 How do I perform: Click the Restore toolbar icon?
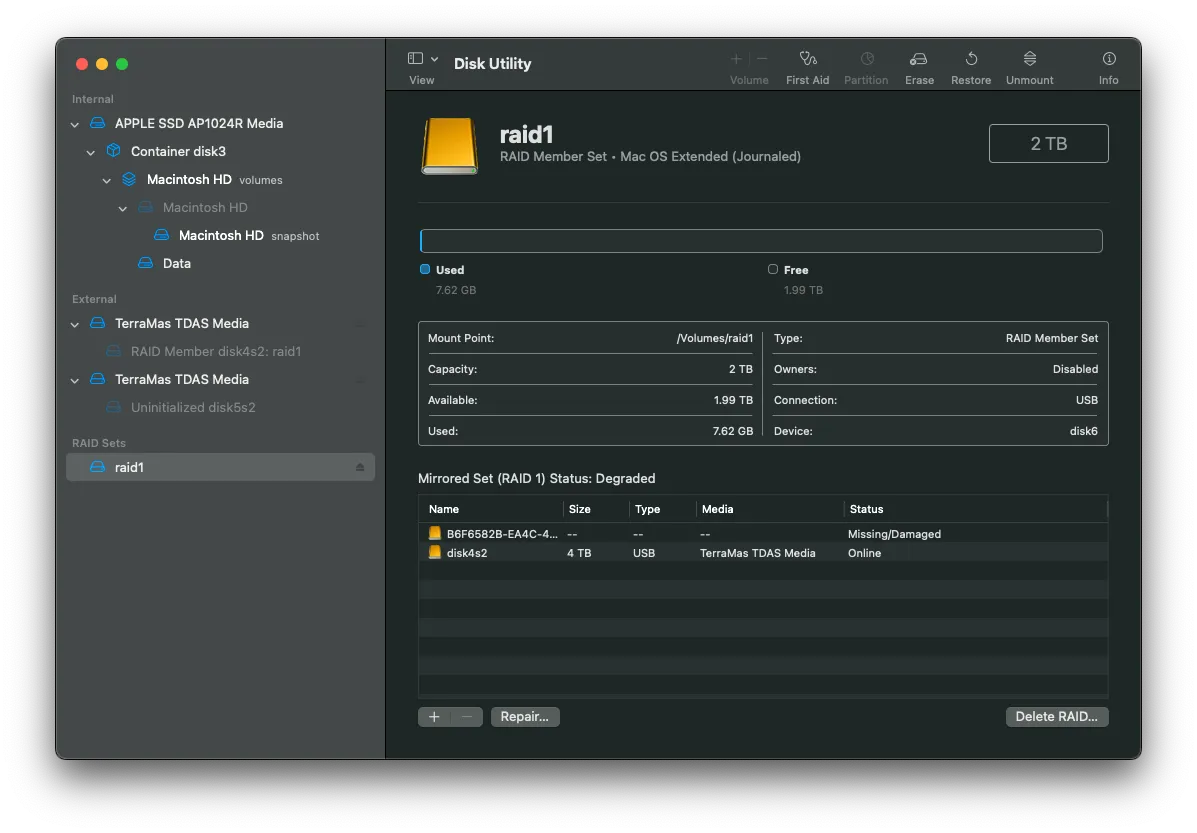[970, 60]
